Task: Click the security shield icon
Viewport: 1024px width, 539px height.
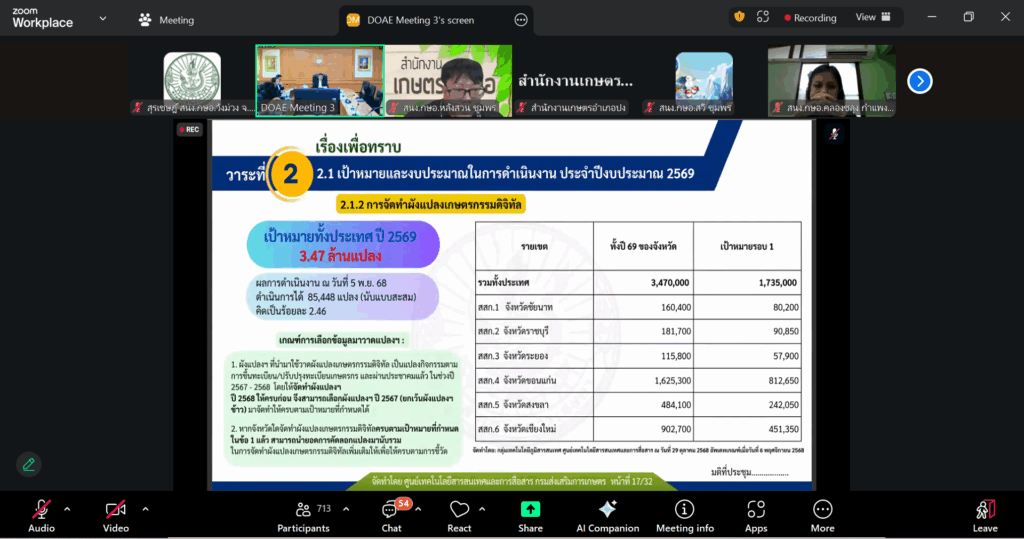Action: (739, 17)
